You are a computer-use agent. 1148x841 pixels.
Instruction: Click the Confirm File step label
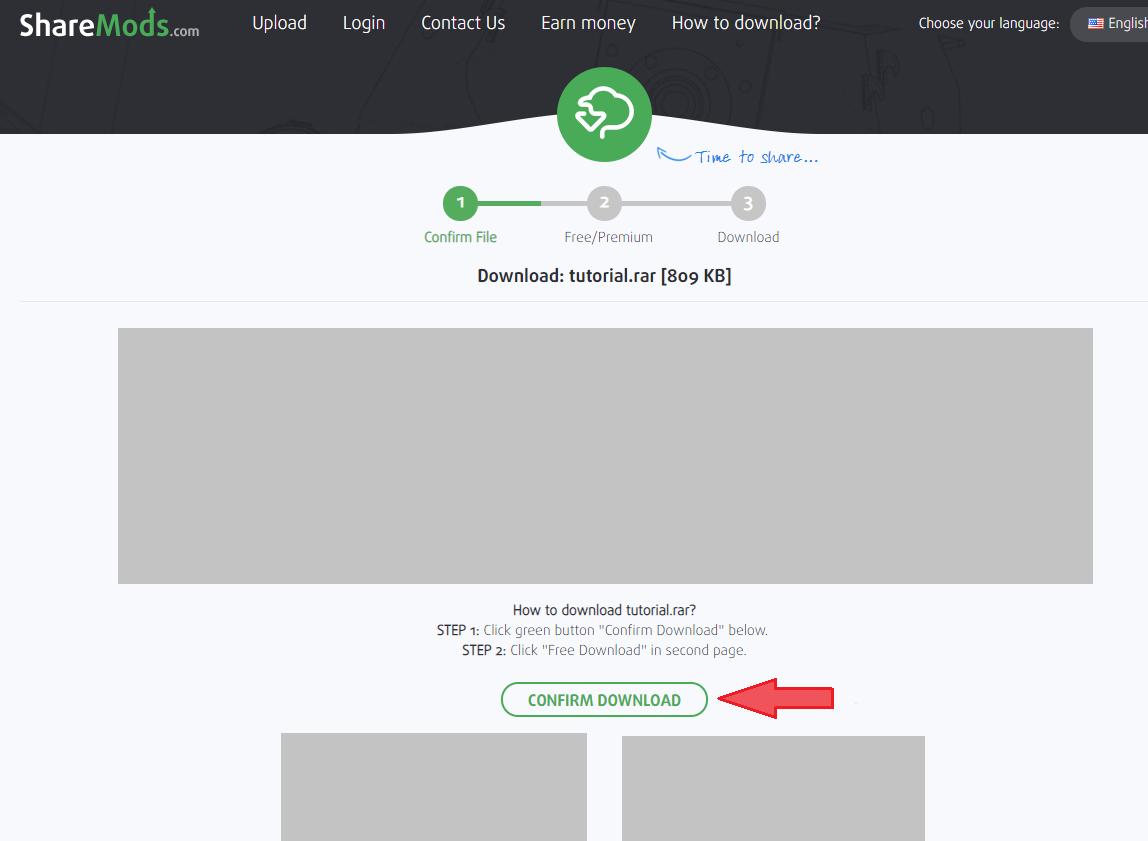point(460,237)
